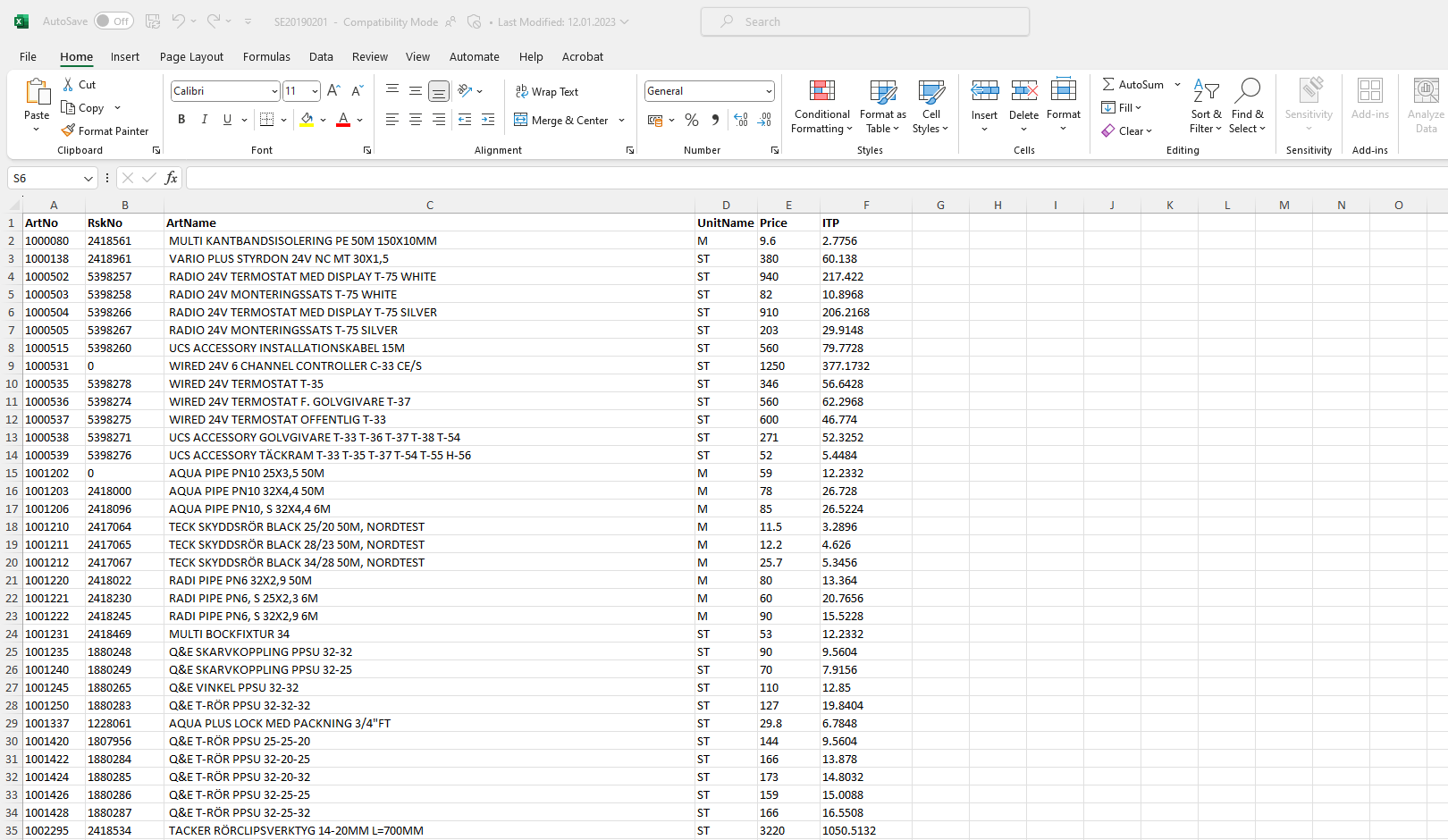The height and width of the screenshot is (840, 1448).
Task: Apply the yellow fill color
Action: (x=307, y=119)
